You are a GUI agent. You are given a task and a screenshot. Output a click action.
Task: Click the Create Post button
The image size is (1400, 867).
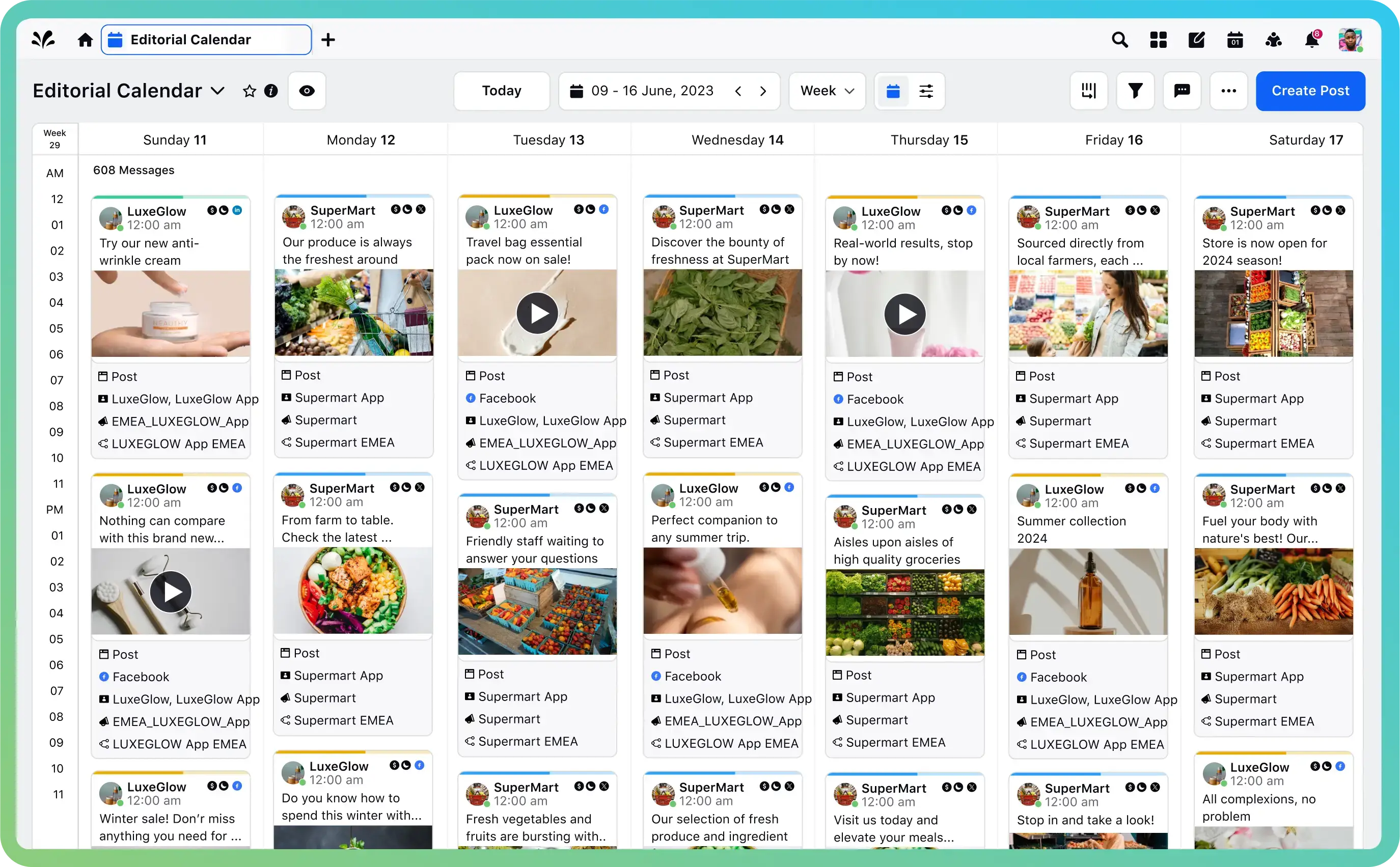(1310, 90)
